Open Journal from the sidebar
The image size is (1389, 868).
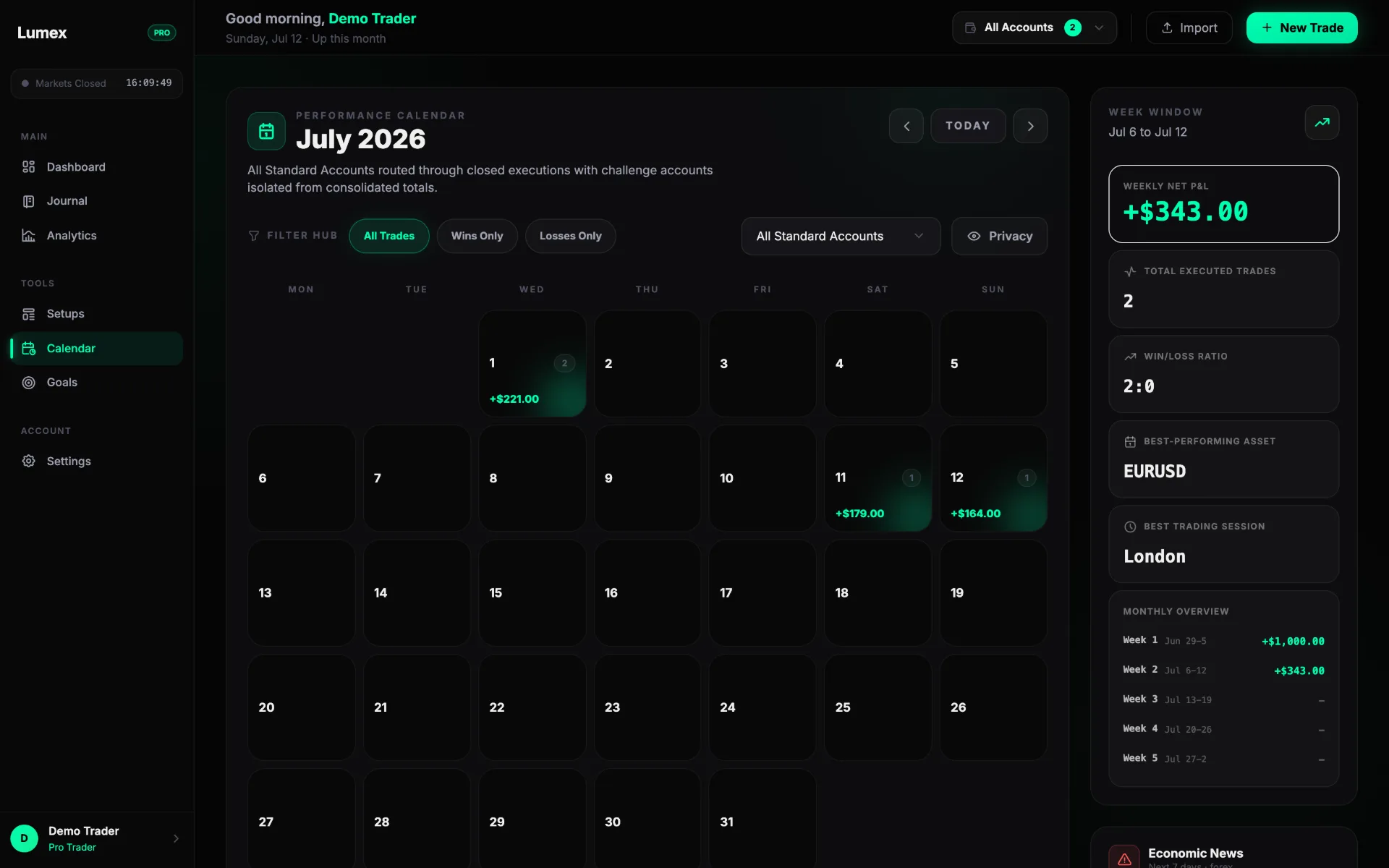(96, 201)
